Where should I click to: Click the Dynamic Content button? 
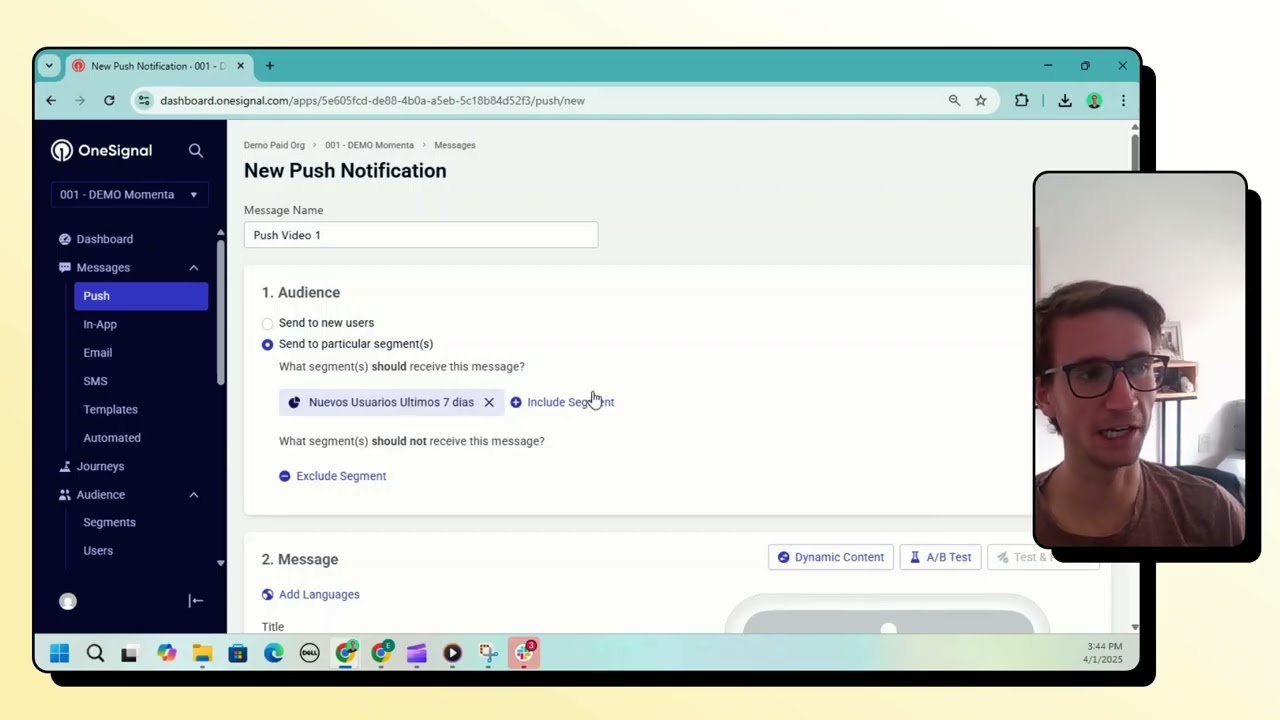[x=831, y=557]
